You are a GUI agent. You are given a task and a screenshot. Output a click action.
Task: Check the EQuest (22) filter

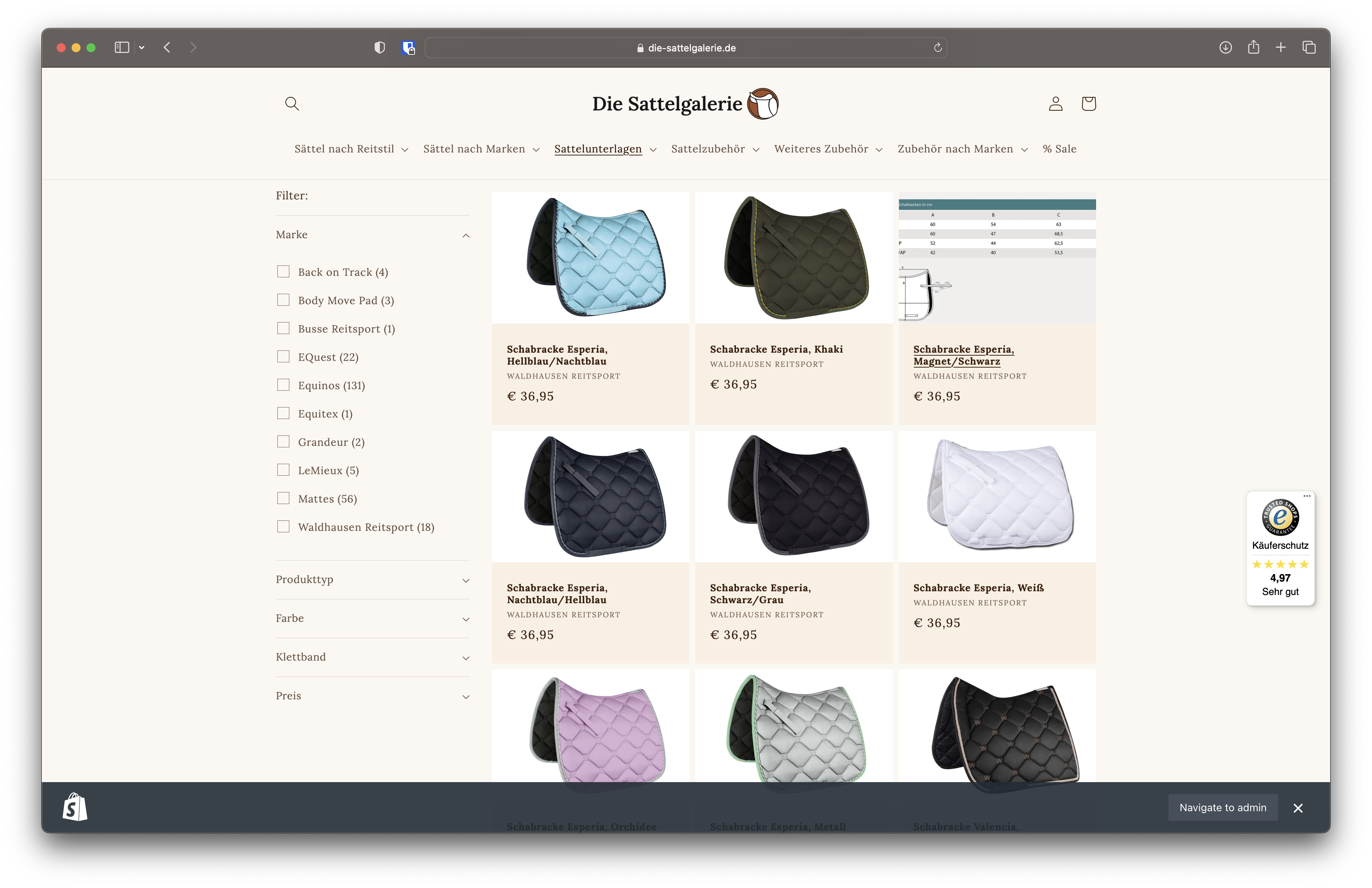(x=283, y=356)
